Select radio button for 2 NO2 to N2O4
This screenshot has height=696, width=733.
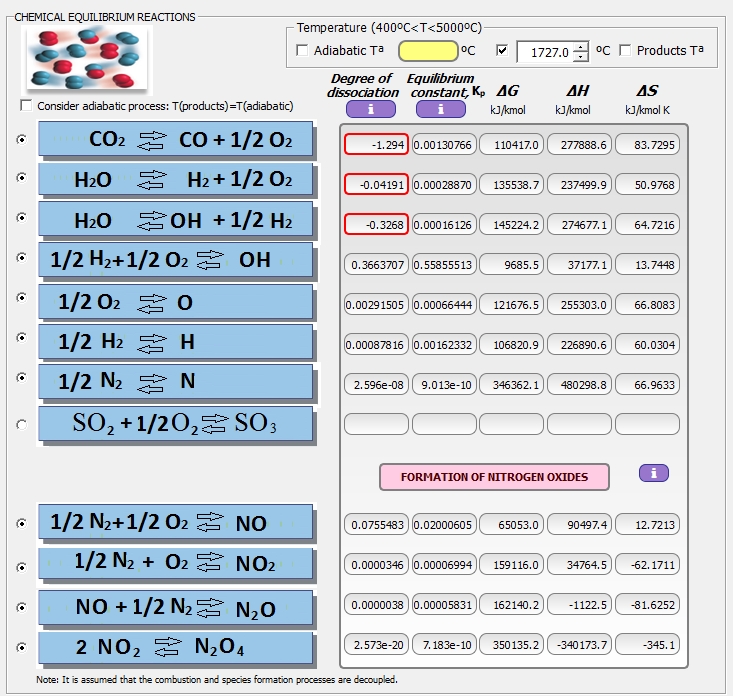(22, 647)
